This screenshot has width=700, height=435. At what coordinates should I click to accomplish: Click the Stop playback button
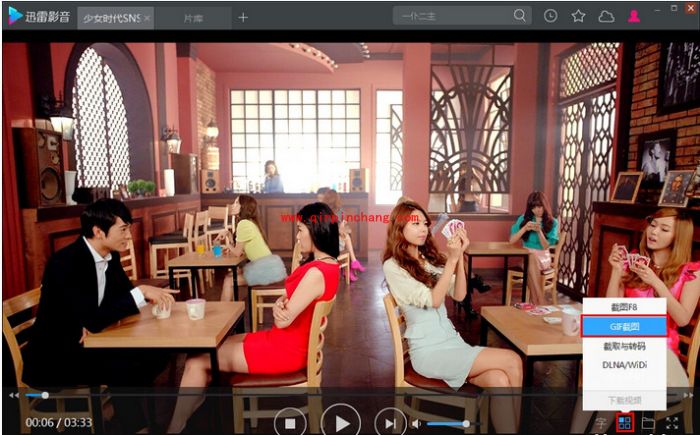(290, 423)
